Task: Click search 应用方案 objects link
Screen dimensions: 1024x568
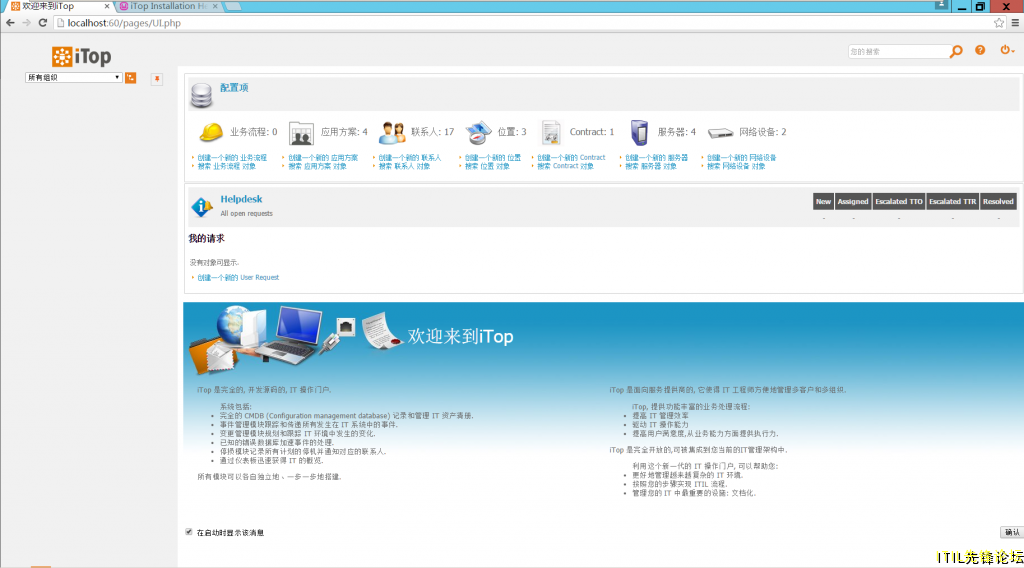Action: tap(317, 166)
